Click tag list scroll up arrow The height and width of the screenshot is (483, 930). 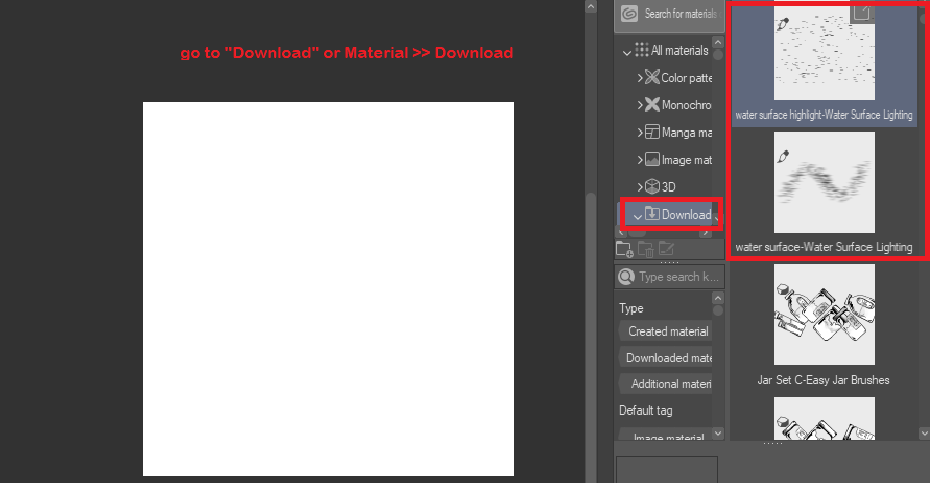pyautogui.click(x=718, y=298)
